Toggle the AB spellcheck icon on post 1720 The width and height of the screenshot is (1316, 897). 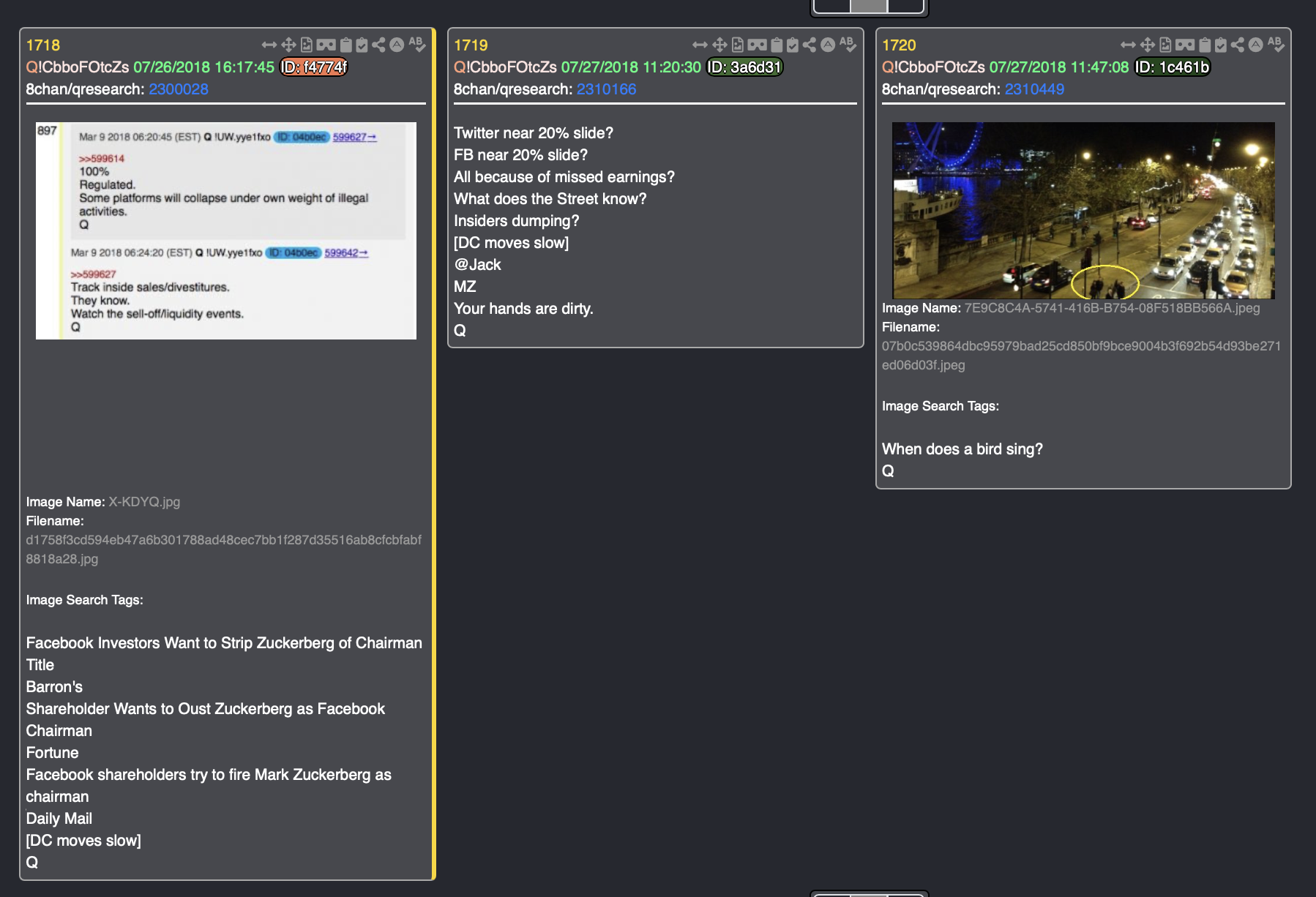tap(1276, 45)
